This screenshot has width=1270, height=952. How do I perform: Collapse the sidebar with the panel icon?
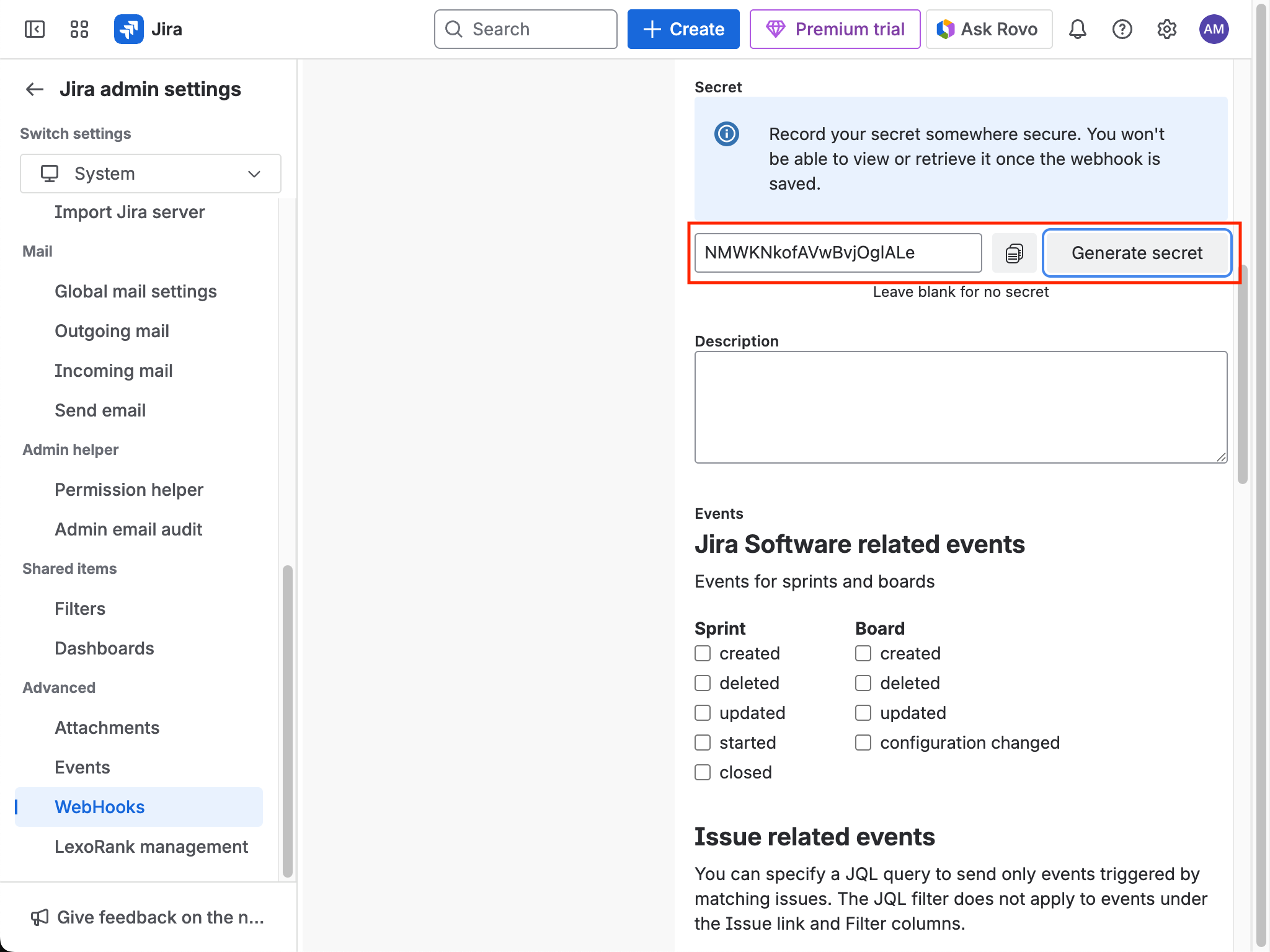pyautogui.click(x=34, y=29)
